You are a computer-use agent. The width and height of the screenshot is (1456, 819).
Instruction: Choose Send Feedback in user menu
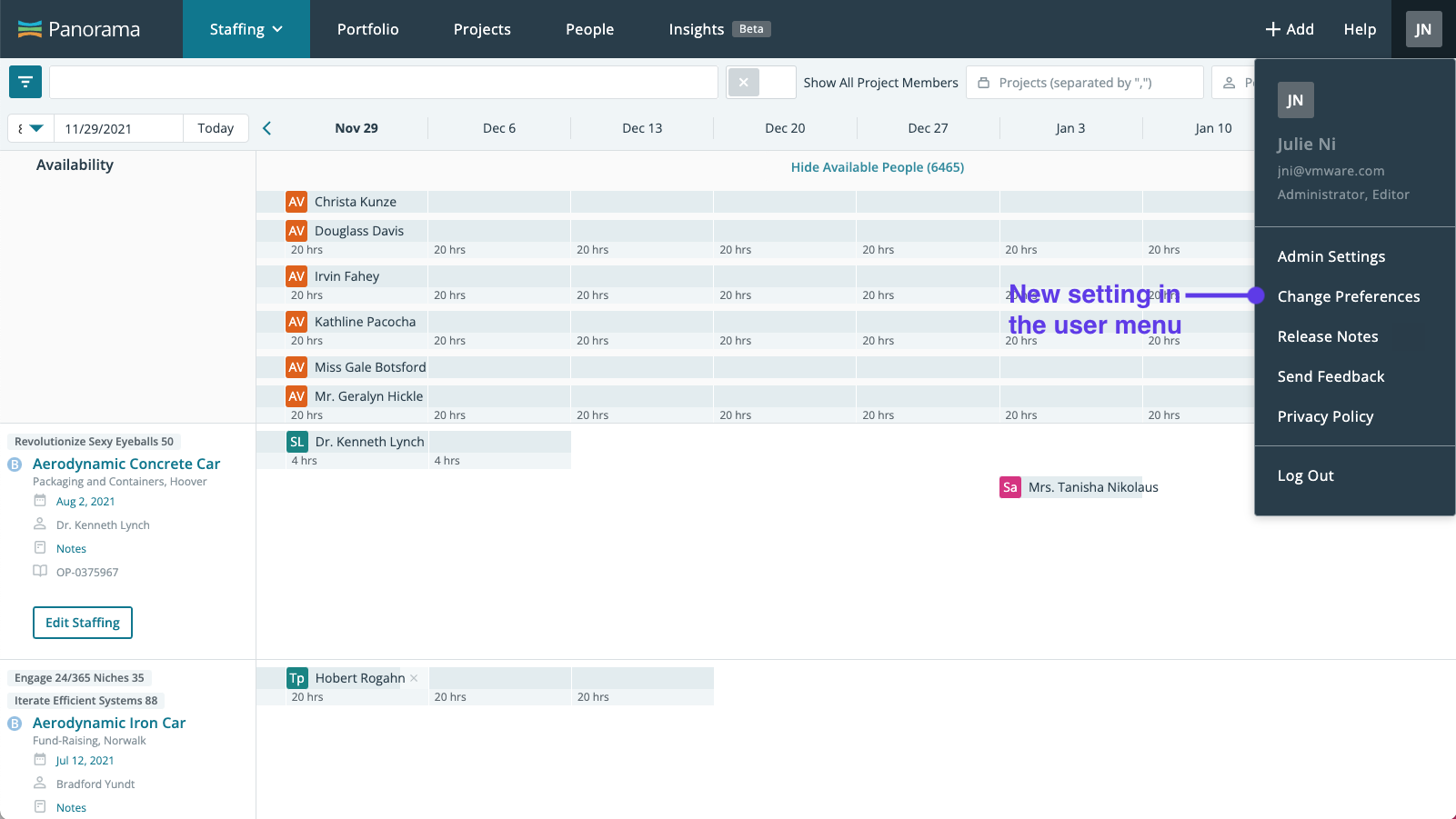click(x=1330, y=376)
